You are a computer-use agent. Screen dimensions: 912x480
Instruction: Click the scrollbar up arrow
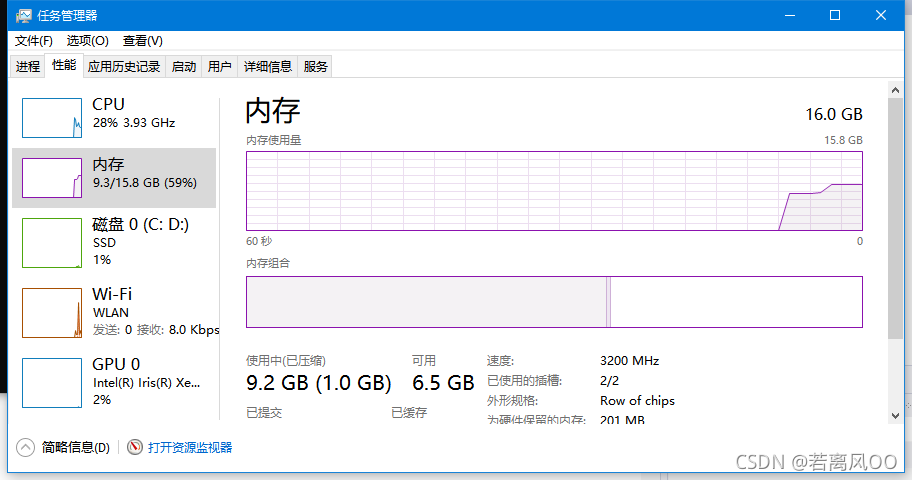tap(895, 90)
